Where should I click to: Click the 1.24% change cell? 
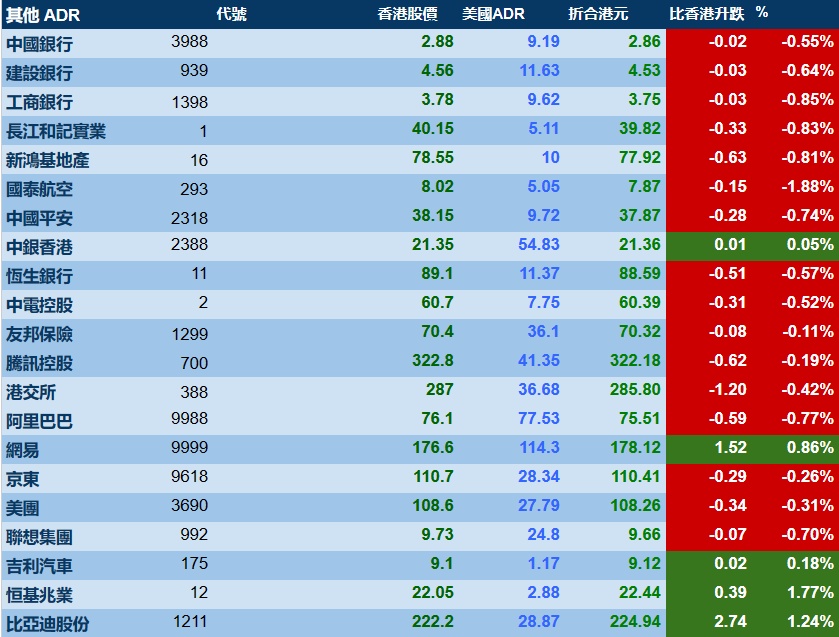click(810, 621)
